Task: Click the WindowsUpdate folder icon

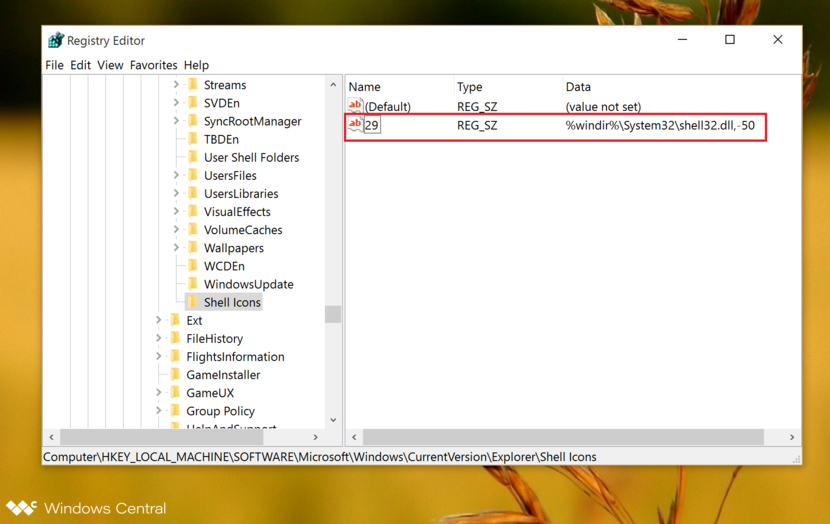Action: tap(193, 284)
